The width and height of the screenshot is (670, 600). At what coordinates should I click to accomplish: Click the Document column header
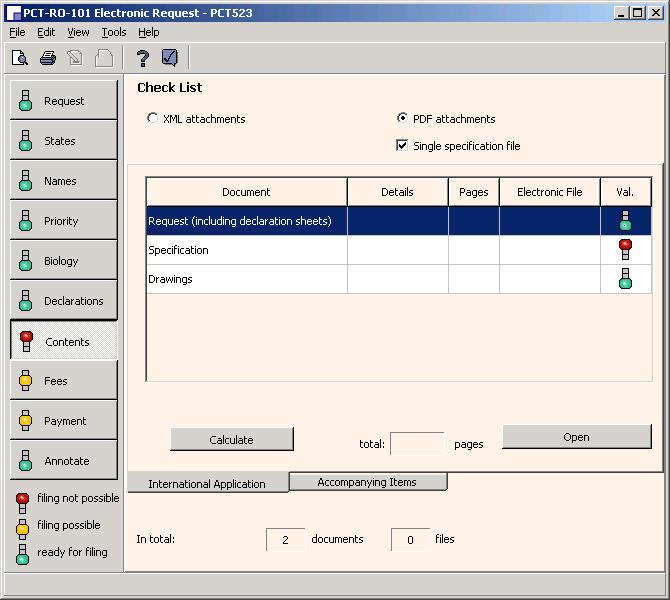pos(247,192)
